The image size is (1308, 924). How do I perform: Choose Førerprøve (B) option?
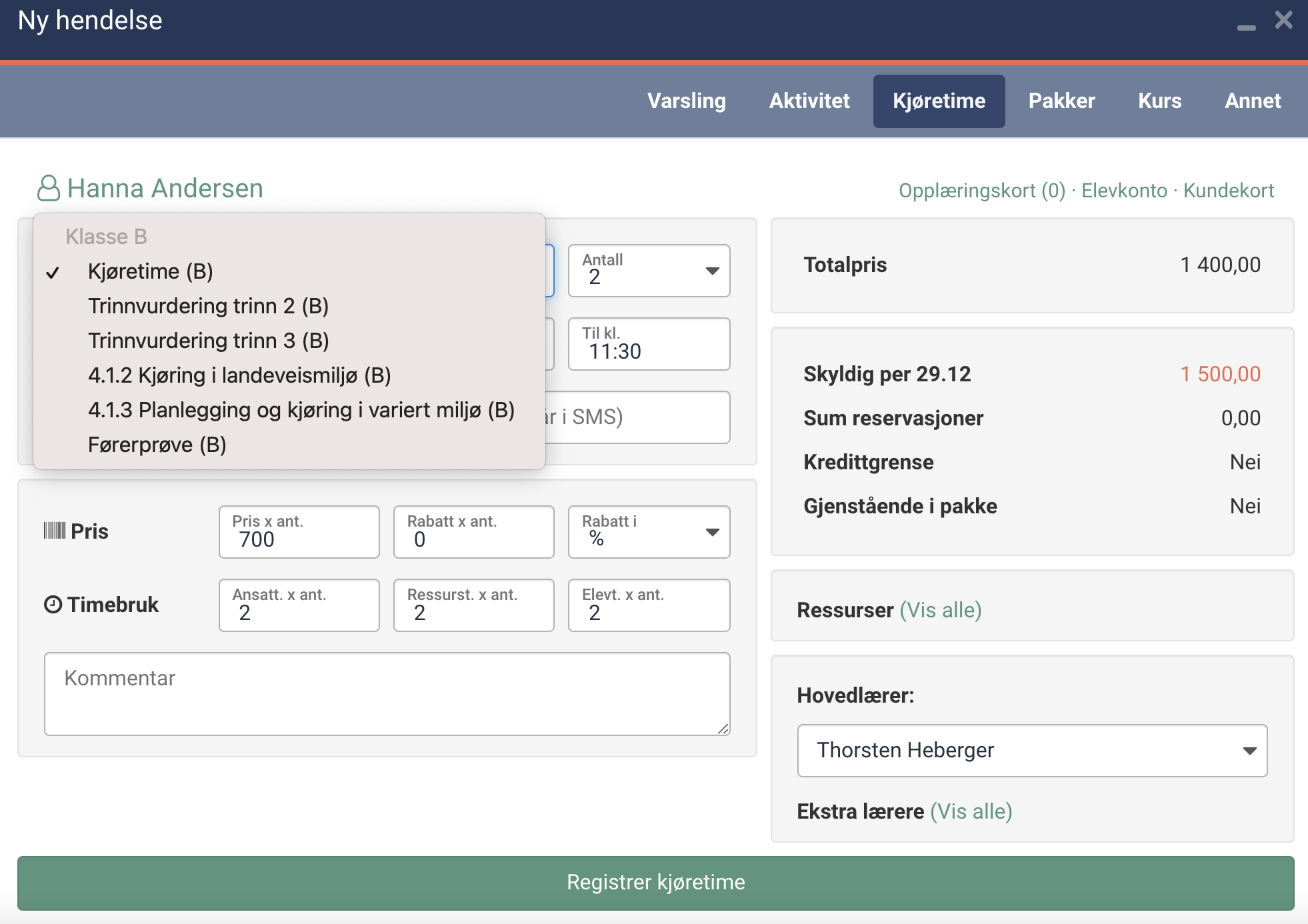289,445
